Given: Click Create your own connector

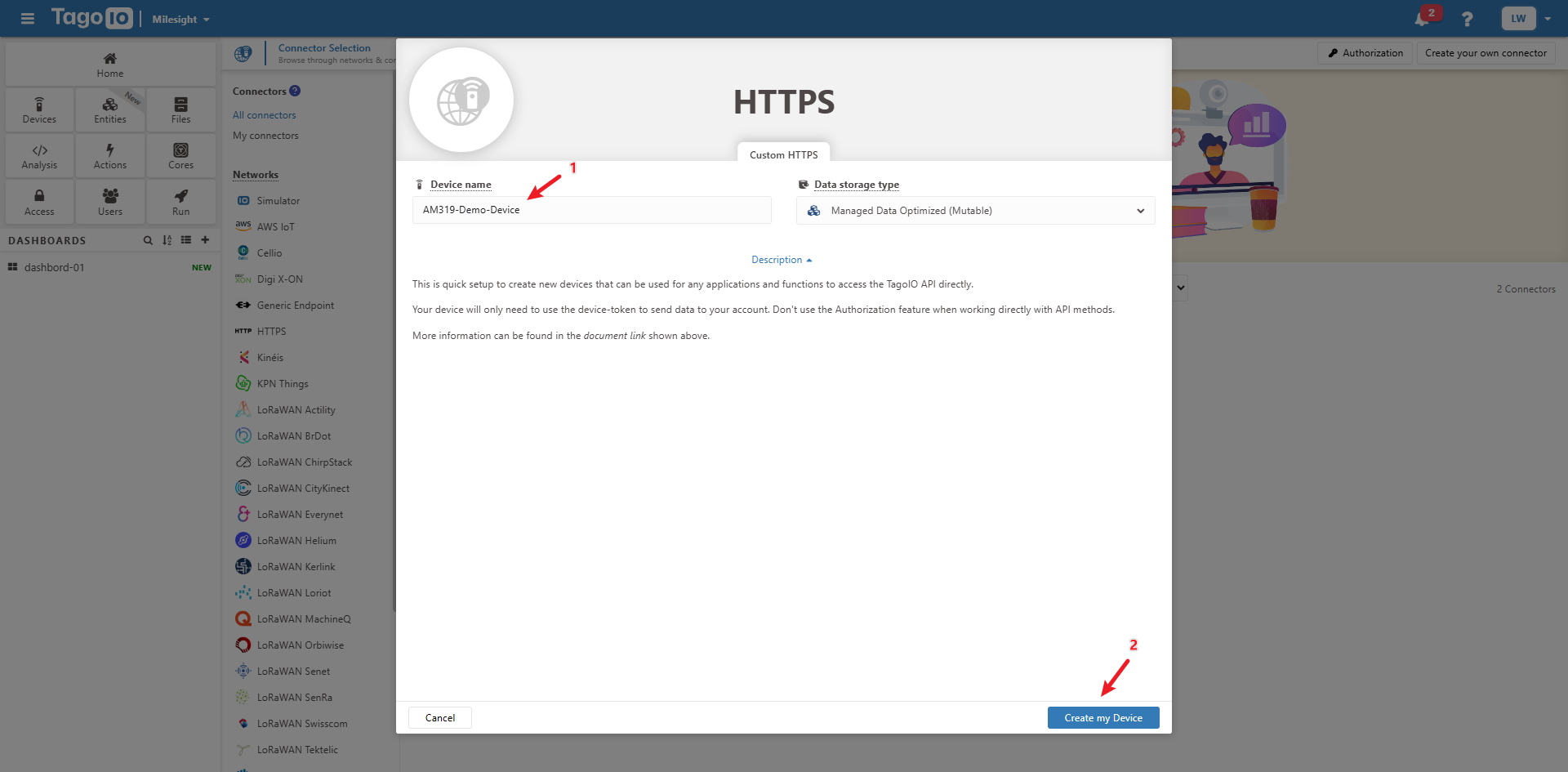Looking at the screenshot, I should point(1486,53).
